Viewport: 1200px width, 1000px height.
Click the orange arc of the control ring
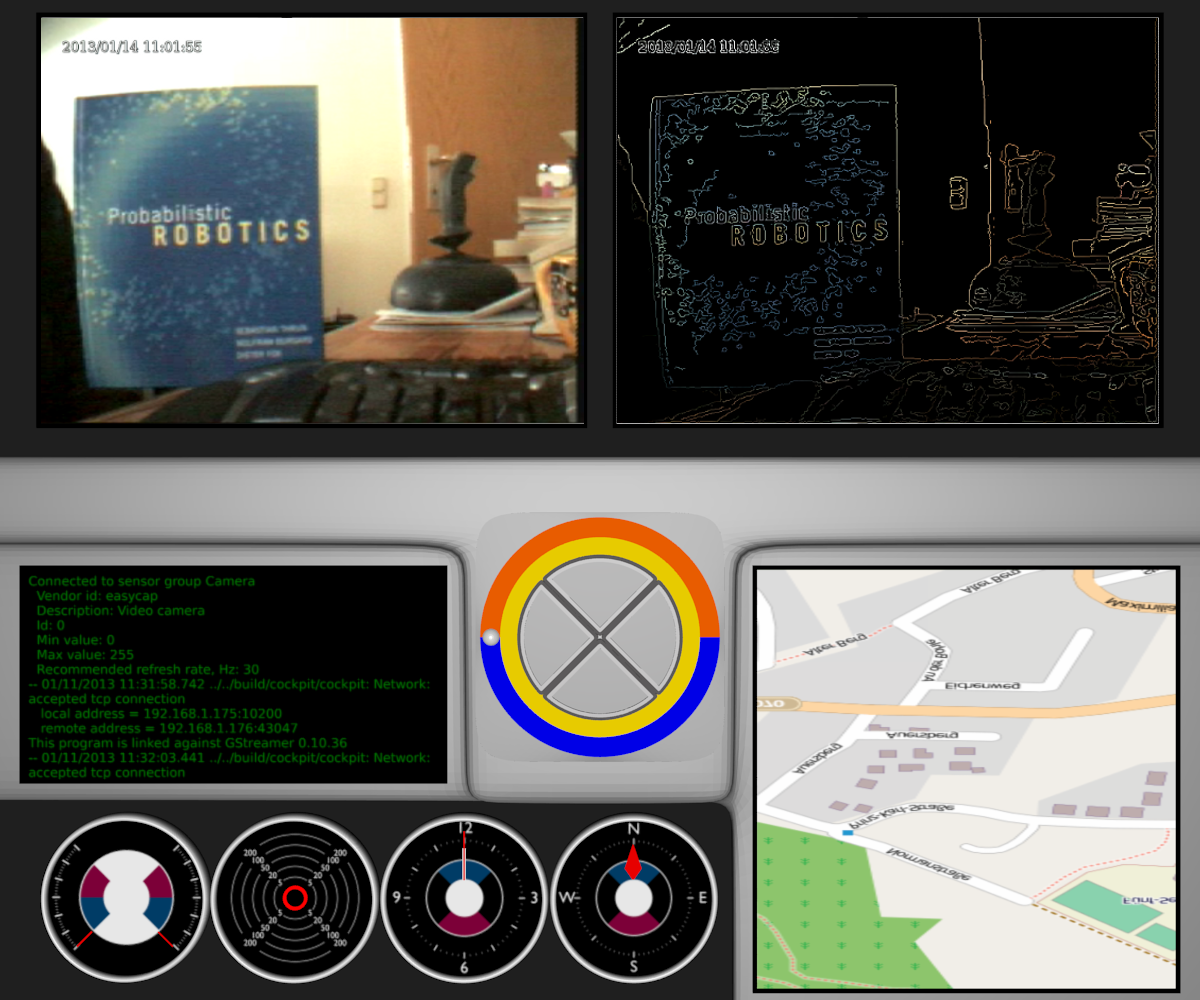600,528
